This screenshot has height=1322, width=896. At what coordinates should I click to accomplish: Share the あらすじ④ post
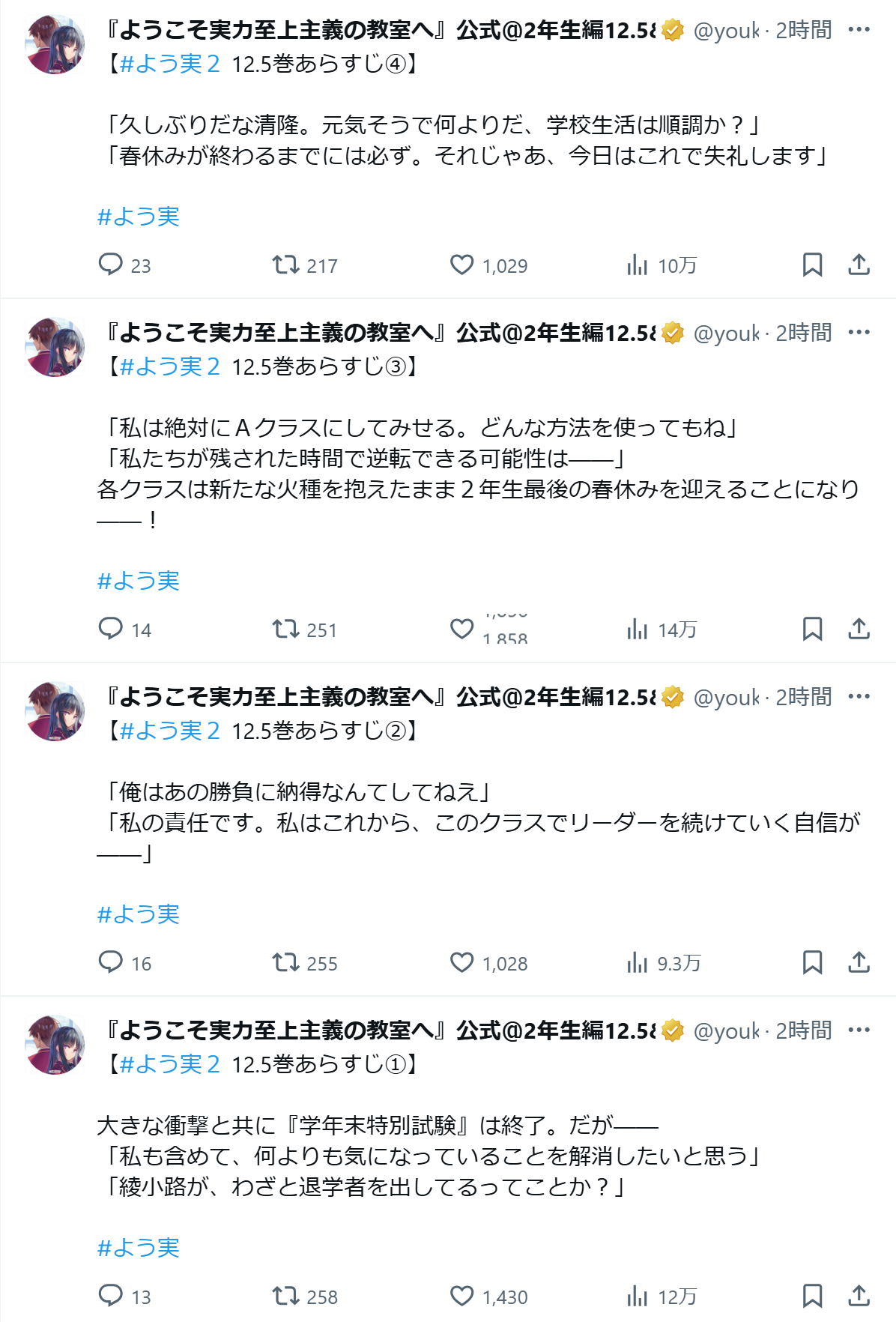coord(859,265)
